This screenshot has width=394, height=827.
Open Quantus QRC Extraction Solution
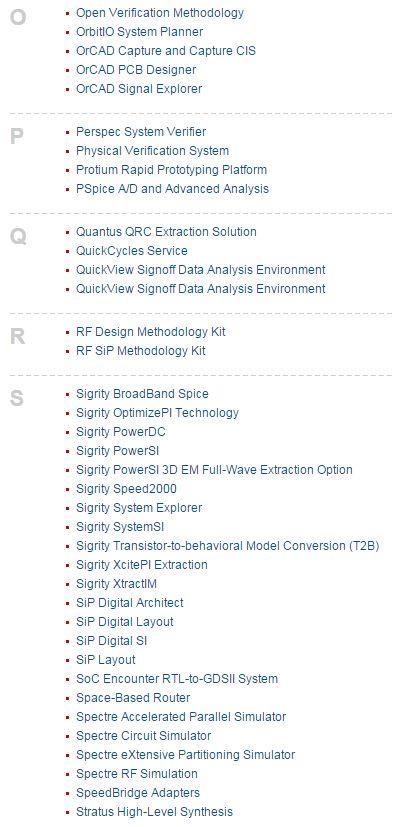166,232
